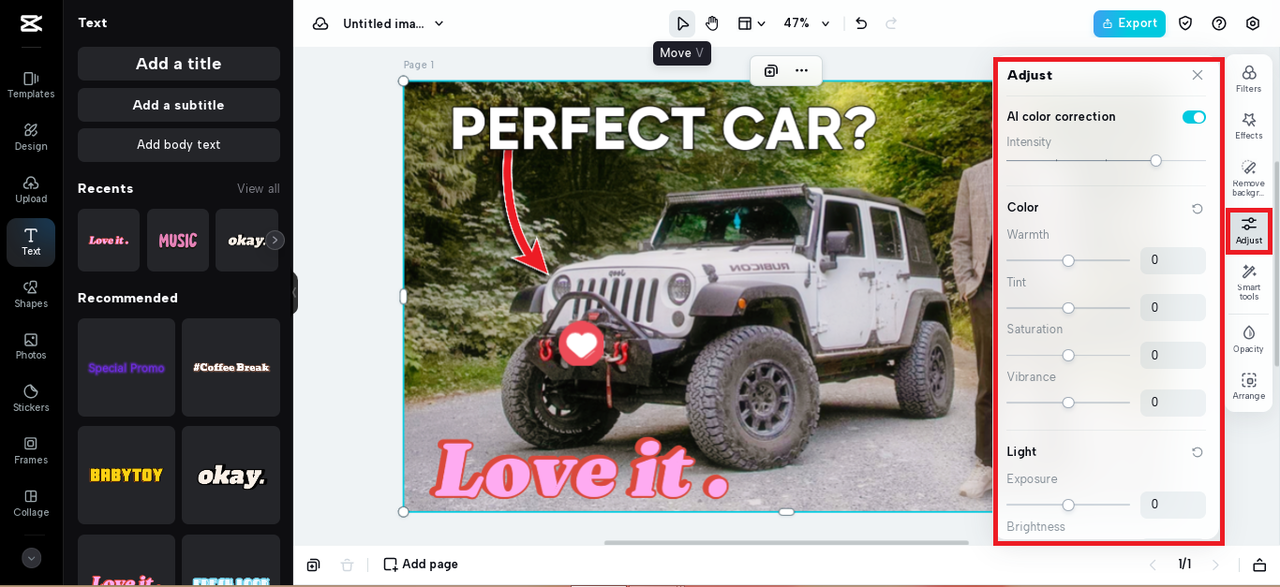Click the Tint slider handle
This screenshot has width=1280, height=587.
click(x=1068, y=308)
